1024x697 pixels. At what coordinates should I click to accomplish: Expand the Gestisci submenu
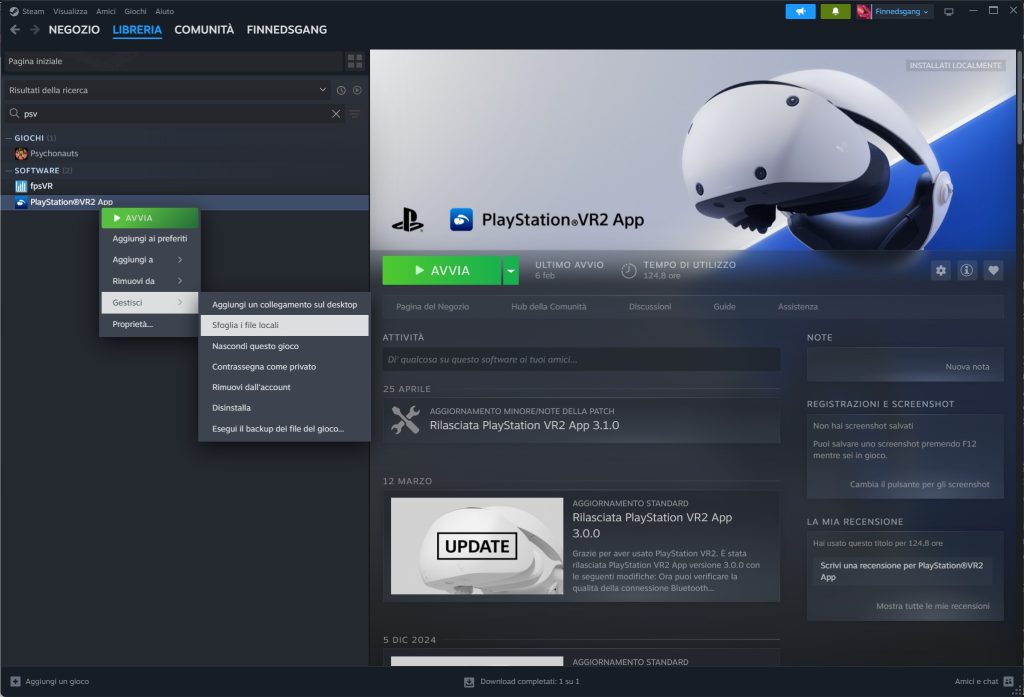150,302
